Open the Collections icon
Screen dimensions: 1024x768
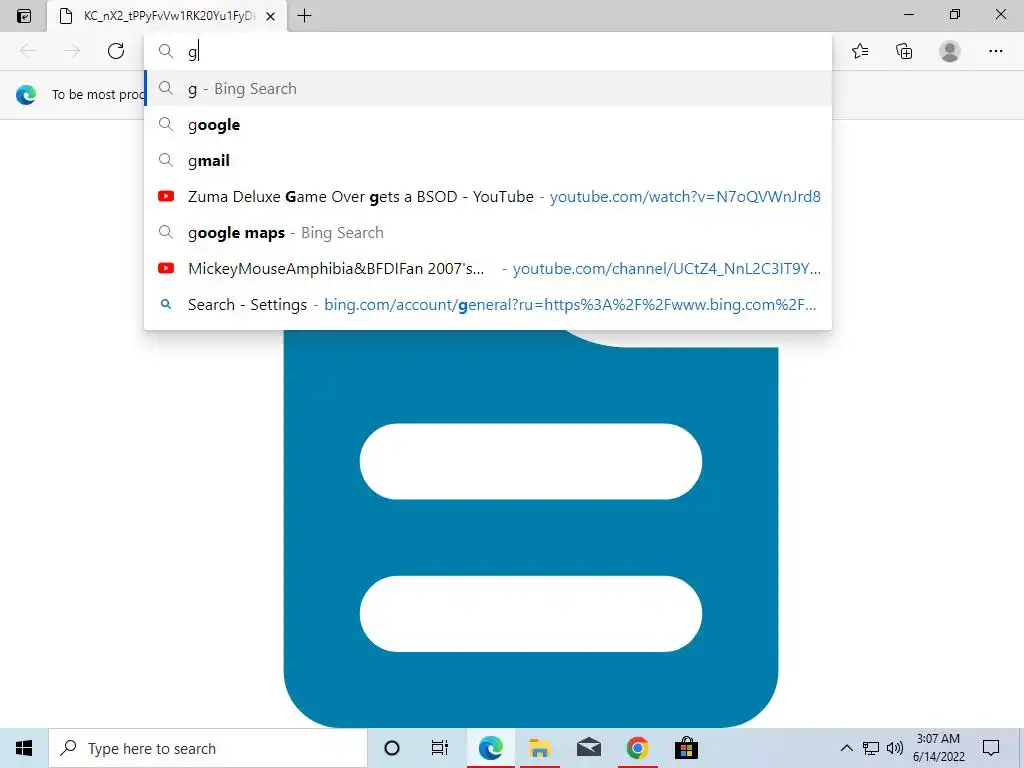coord(904,51)
